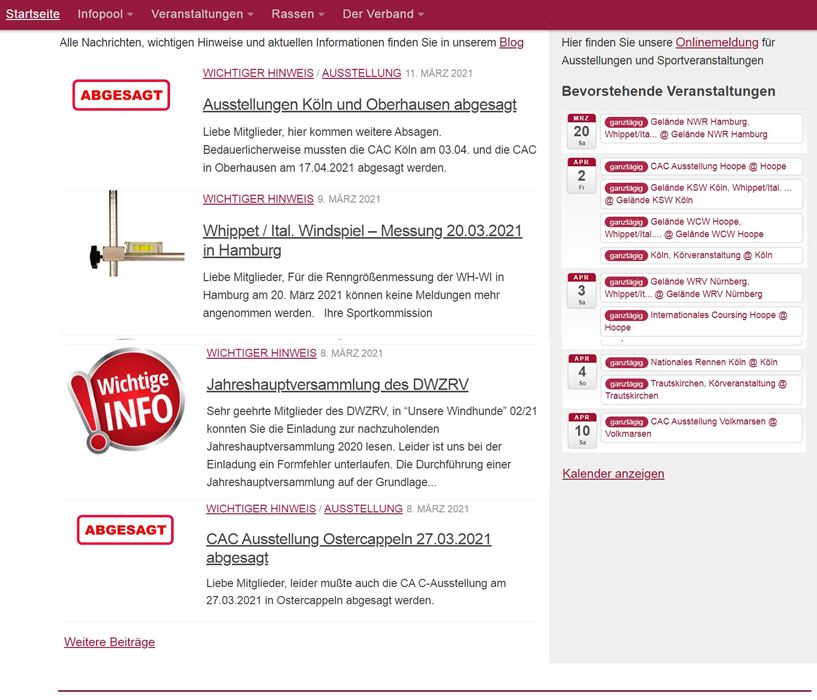Image resolution: width=817 pixels, height=700 pixels.
Task: Click the ABGESAGT image for Ostercappeln
Action: coord(125,530)
